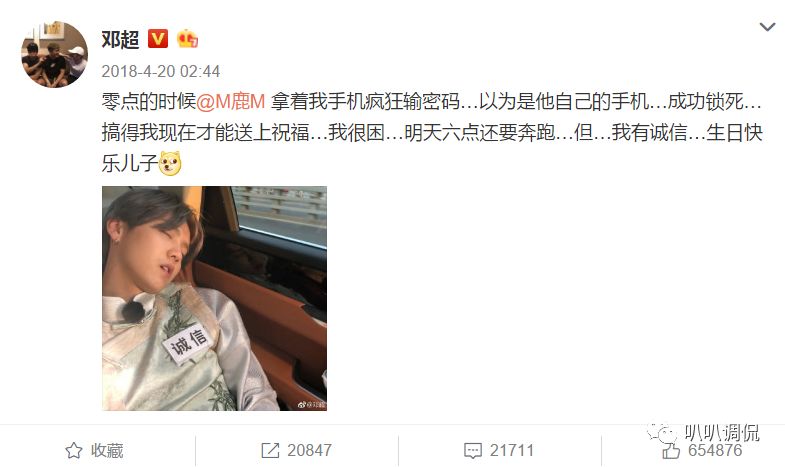
Task: Open comments count 21711
Action: point(512,450)
